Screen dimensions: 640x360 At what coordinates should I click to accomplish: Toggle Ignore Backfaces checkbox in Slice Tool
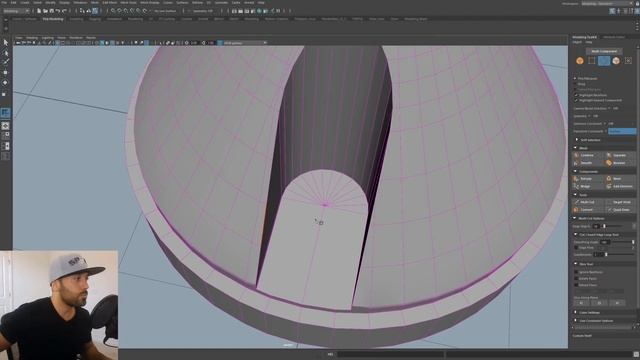coord(576,272)
